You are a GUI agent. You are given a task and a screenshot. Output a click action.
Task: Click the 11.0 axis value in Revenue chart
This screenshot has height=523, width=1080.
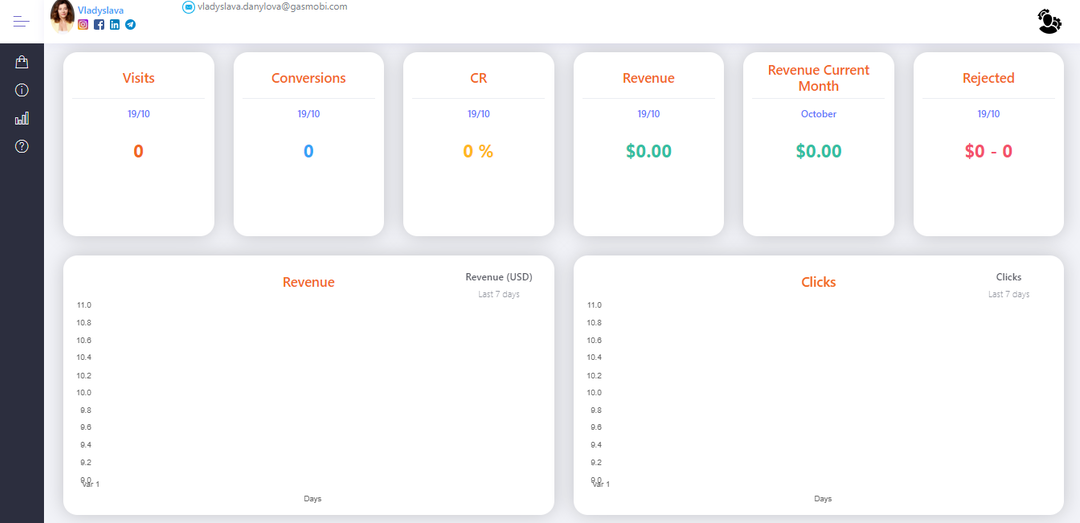tap(85, 305)
